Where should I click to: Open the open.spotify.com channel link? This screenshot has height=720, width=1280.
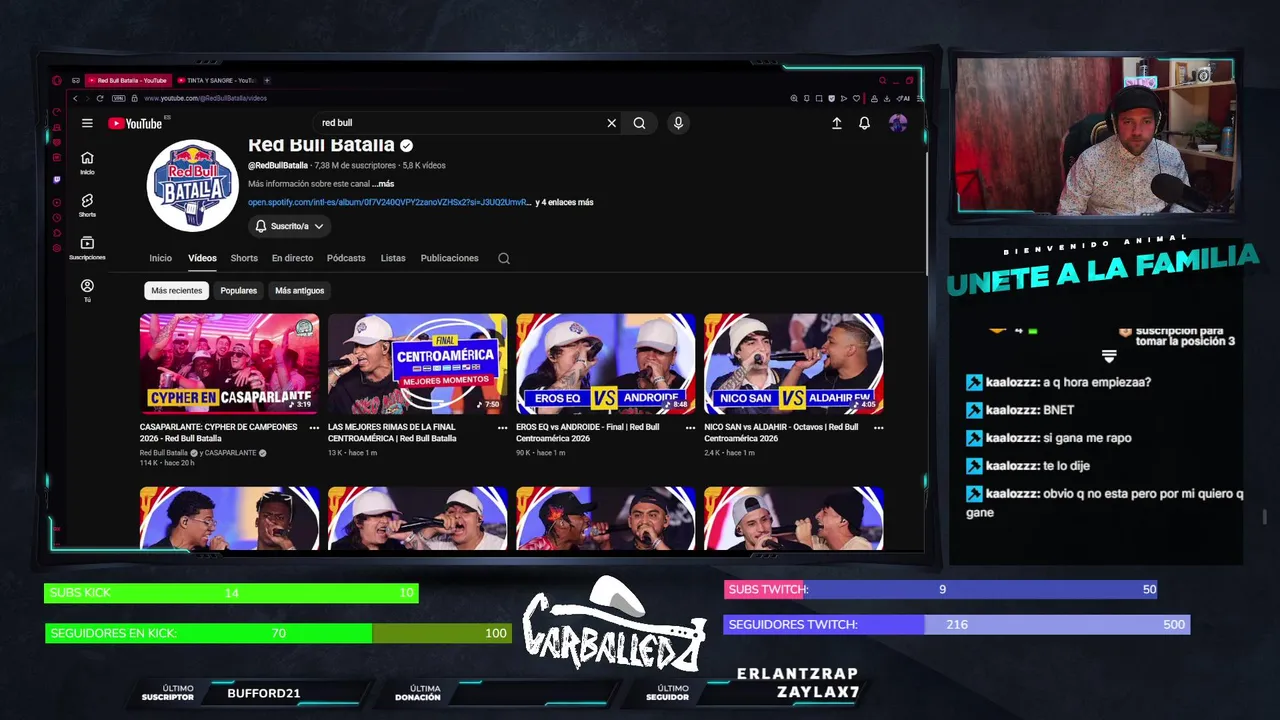pos(390,202)
